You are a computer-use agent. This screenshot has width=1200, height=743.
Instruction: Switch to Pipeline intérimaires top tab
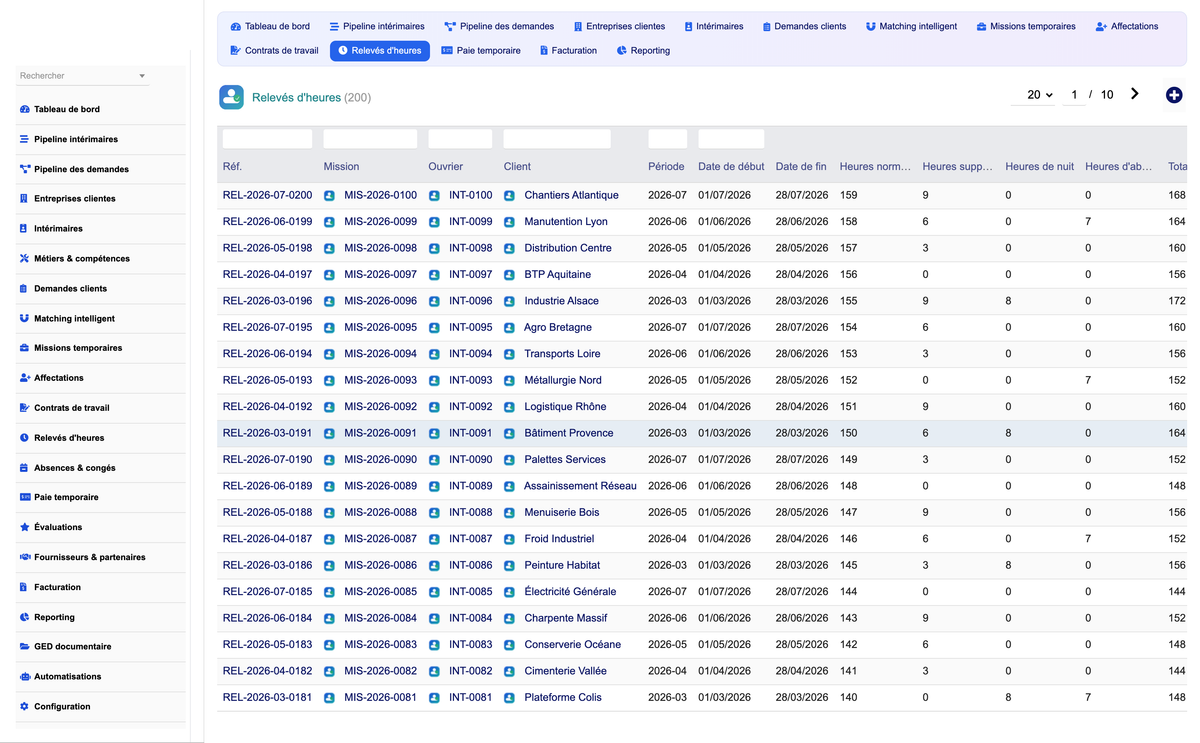(377, 26)
